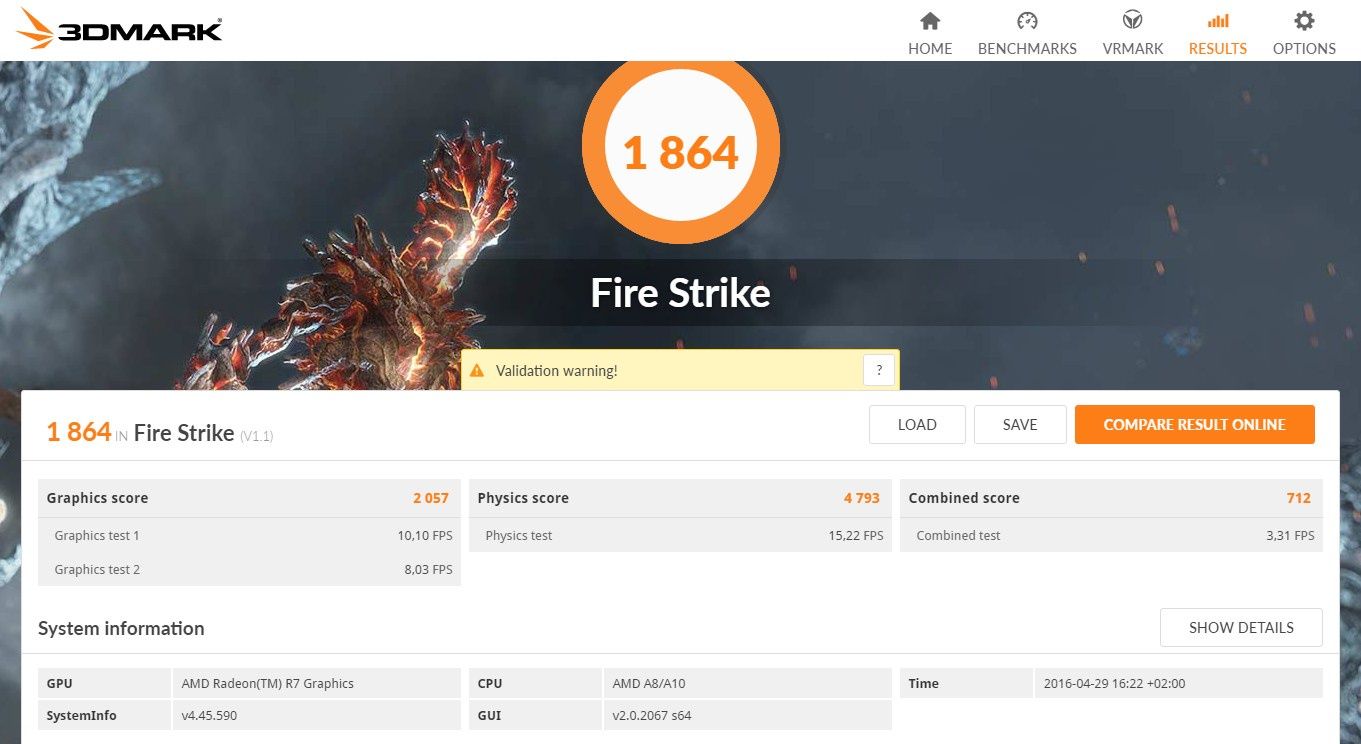The image size is (1361, 744).
Task: Click the VRMark headset icon
Action: click(1133, 21)
